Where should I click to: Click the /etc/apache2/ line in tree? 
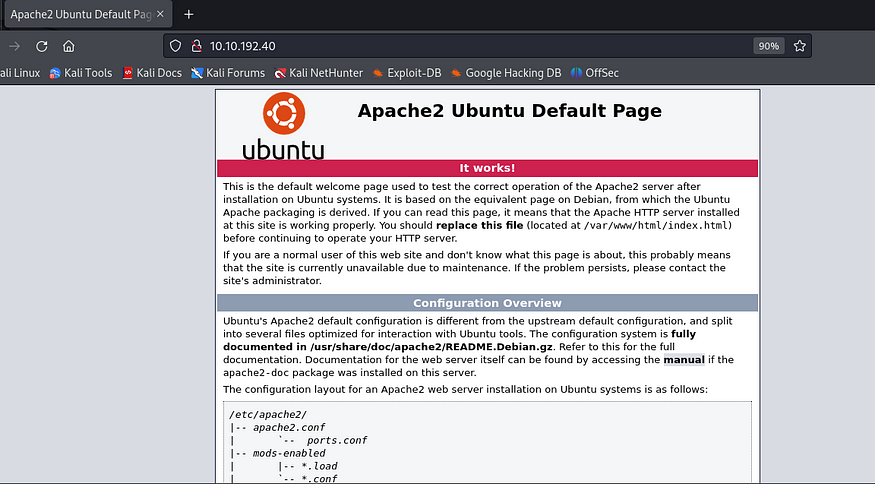click(x=268, y=415)
